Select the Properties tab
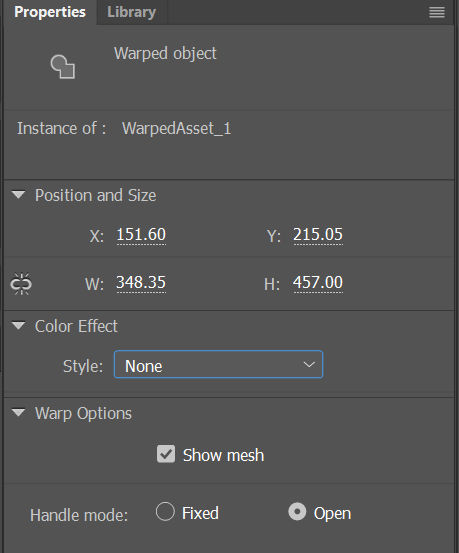Screen dimensions: 459x553 tap(50, 12)
